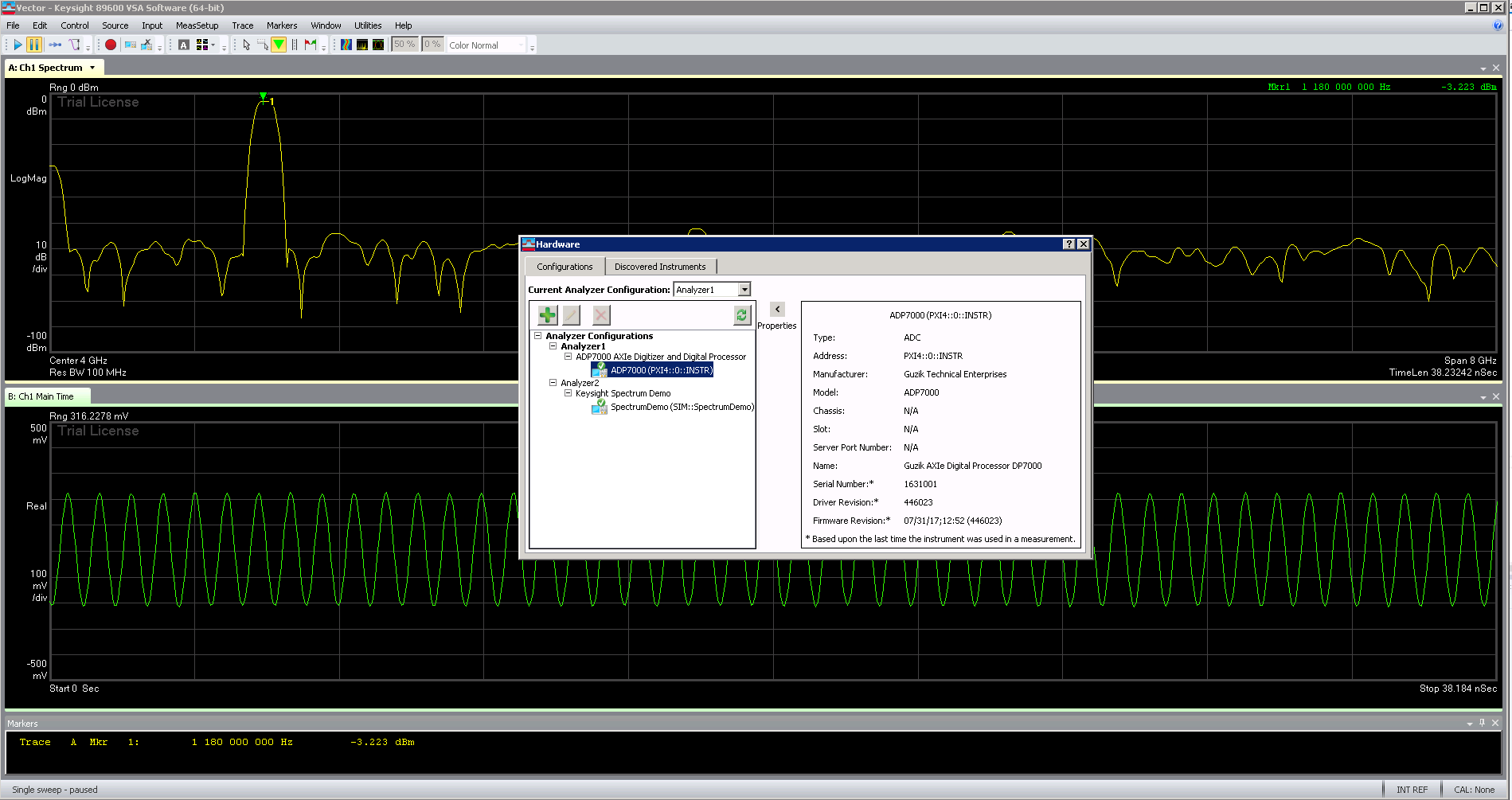Click the CAL: None status indicator
Viewport: 1512px width, 800px height.
(1474, 790)
